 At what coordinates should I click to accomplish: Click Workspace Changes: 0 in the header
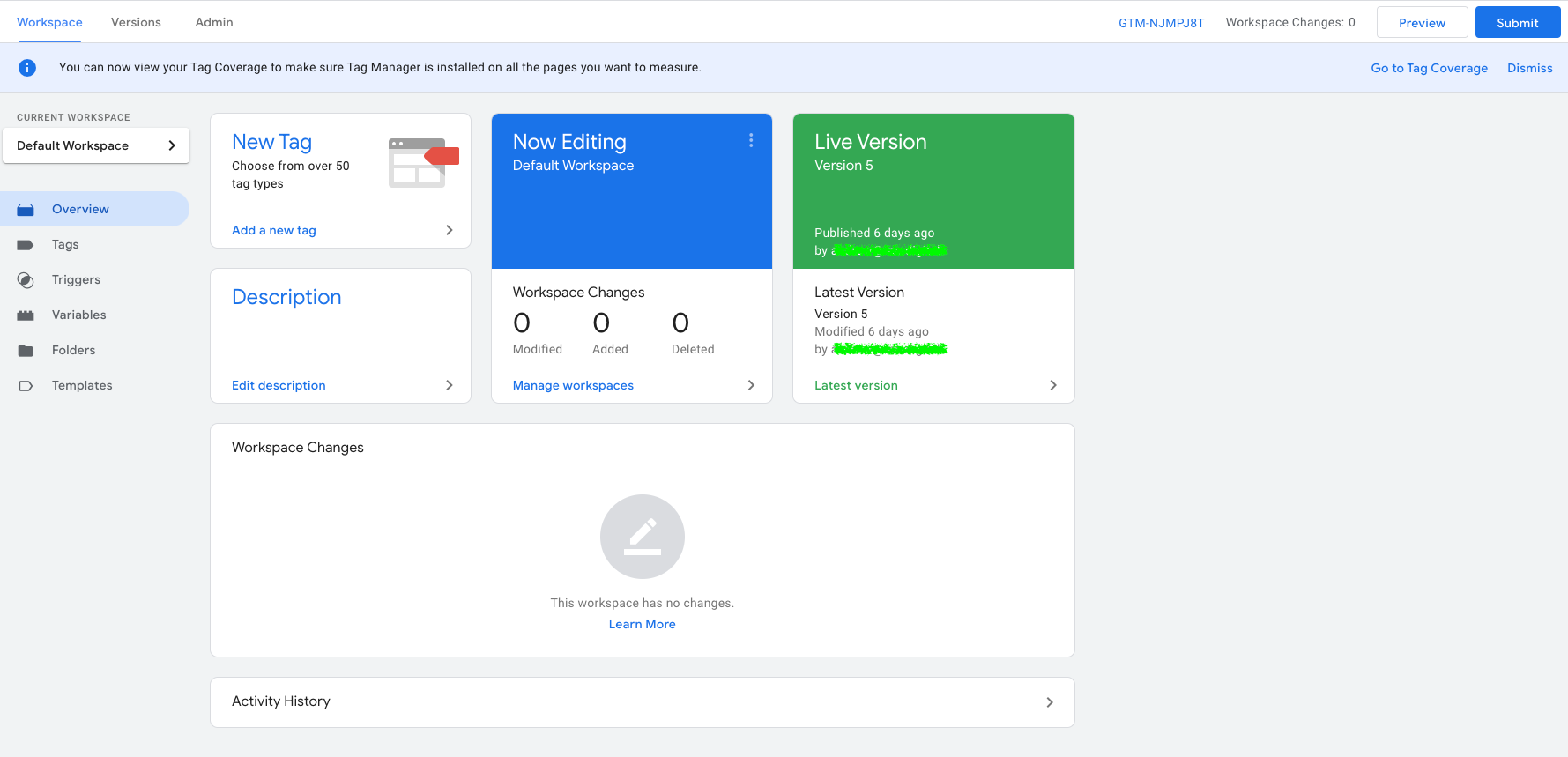coord(1290,22)
